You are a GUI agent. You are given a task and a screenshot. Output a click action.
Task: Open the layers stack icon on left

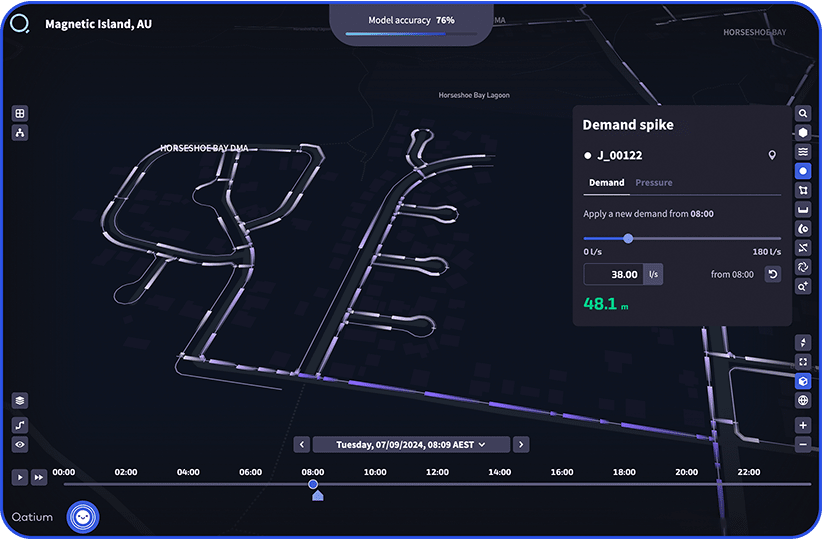[20, 400]
